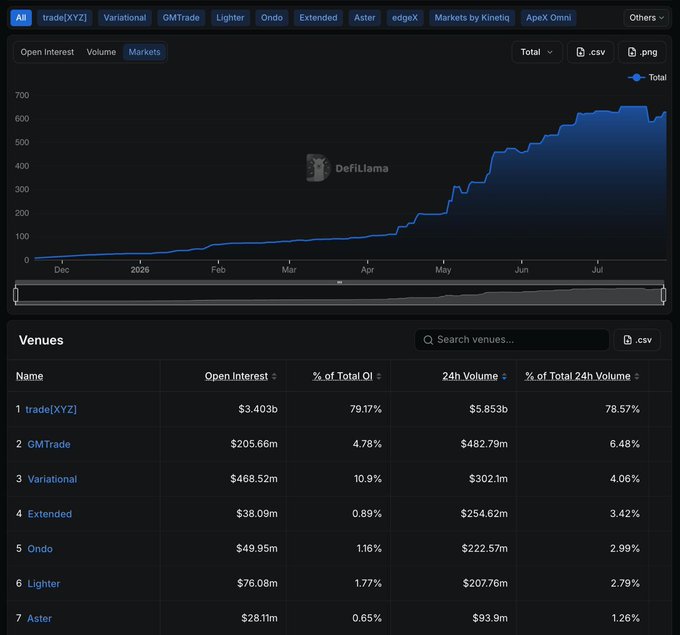Switch chart to Open Interest
The image size is (680, 635).
47,52
